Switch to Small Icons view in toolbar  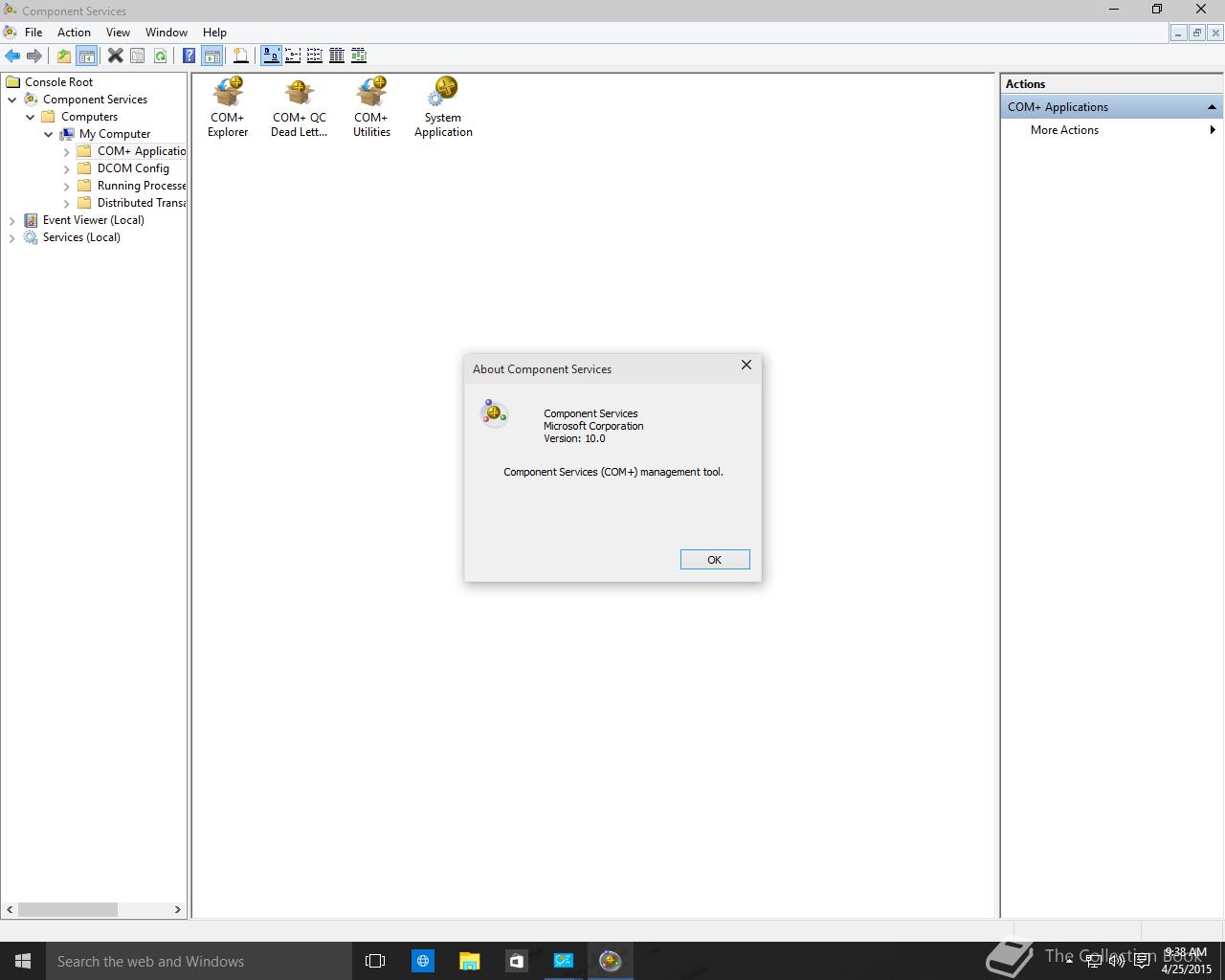(293, 56)
